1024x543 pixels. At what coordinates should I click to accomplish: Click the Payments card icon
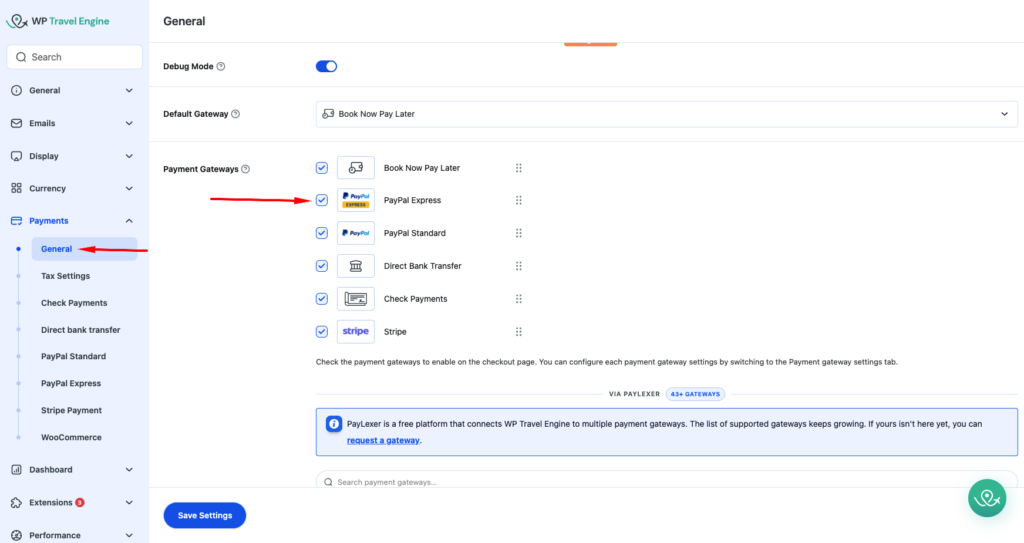(16, 221)
